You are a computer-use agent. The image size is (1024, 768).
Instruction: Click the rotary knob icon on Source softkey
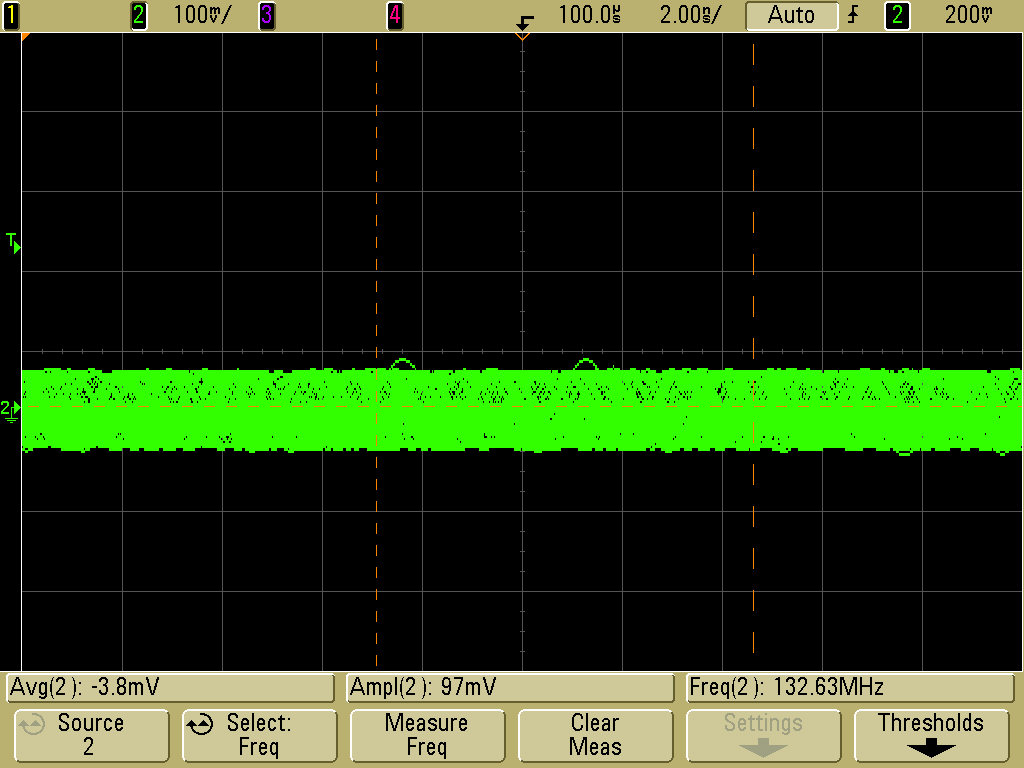click(x=32, y=724)
